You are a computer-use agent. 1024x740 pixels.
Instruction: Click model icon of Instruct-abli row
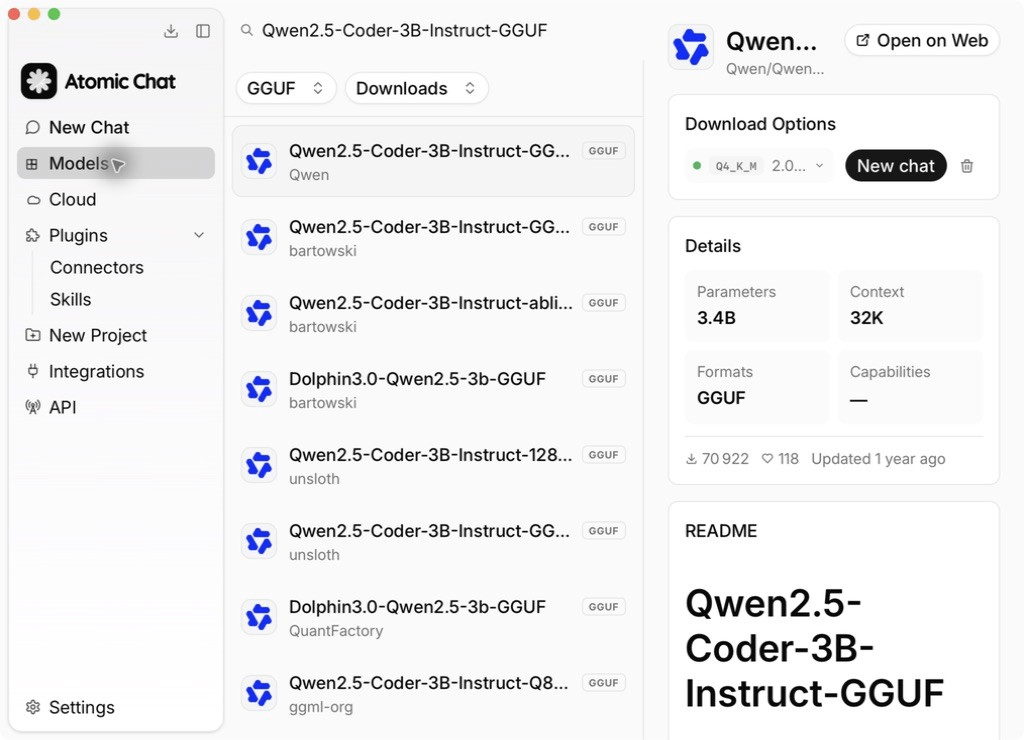259,313
